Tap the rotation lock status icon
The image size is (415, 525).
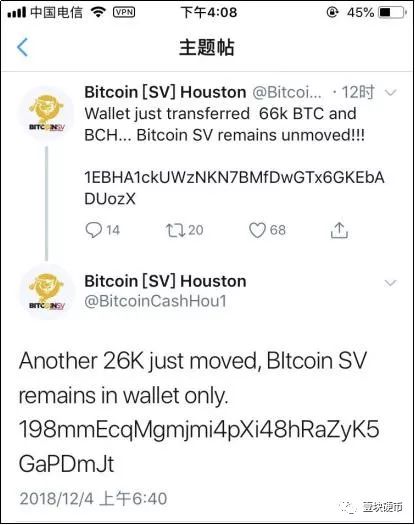coord(332,13)
